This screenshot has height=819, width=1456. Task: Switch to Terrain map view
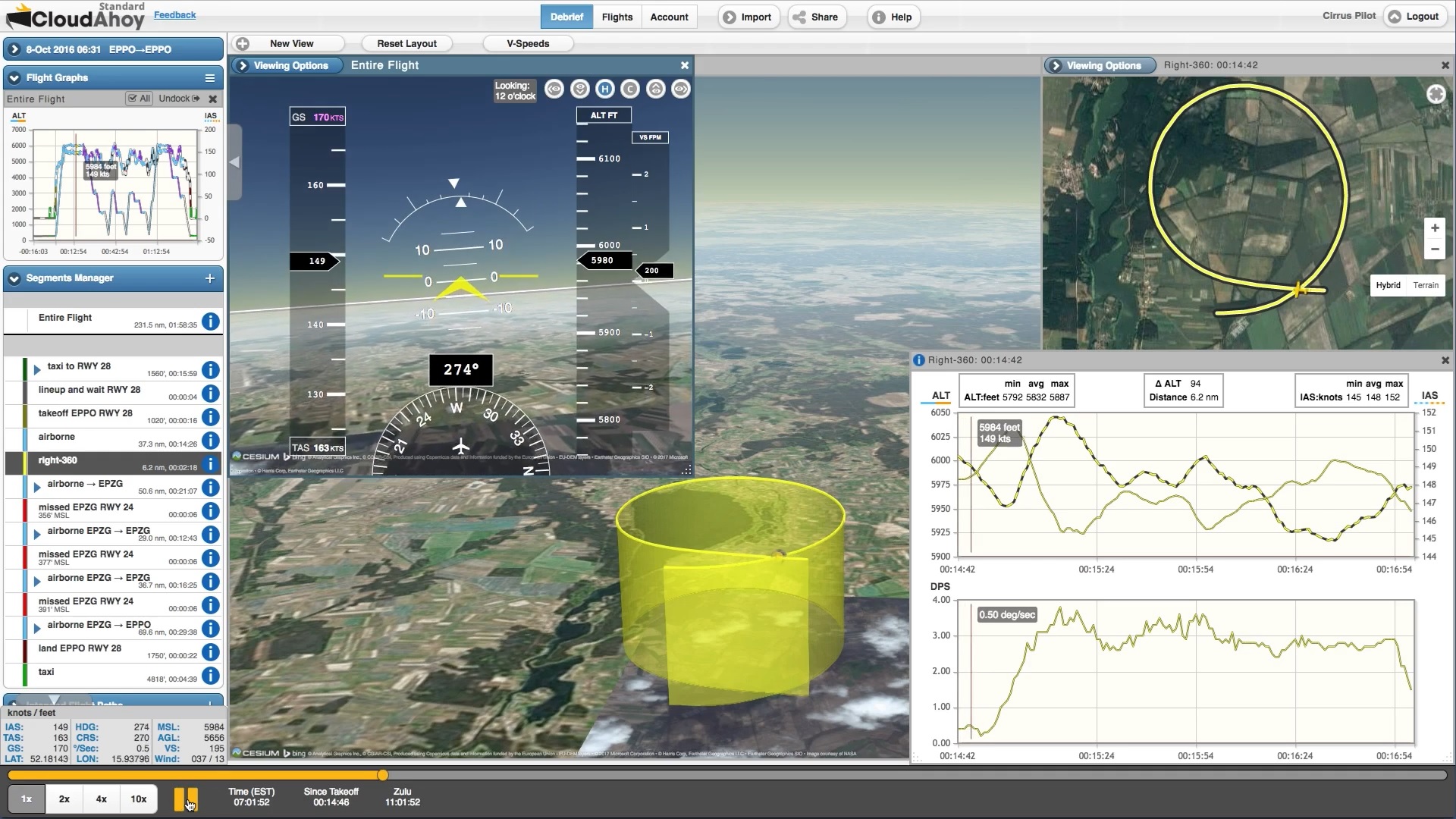(x=1425, y=285)
